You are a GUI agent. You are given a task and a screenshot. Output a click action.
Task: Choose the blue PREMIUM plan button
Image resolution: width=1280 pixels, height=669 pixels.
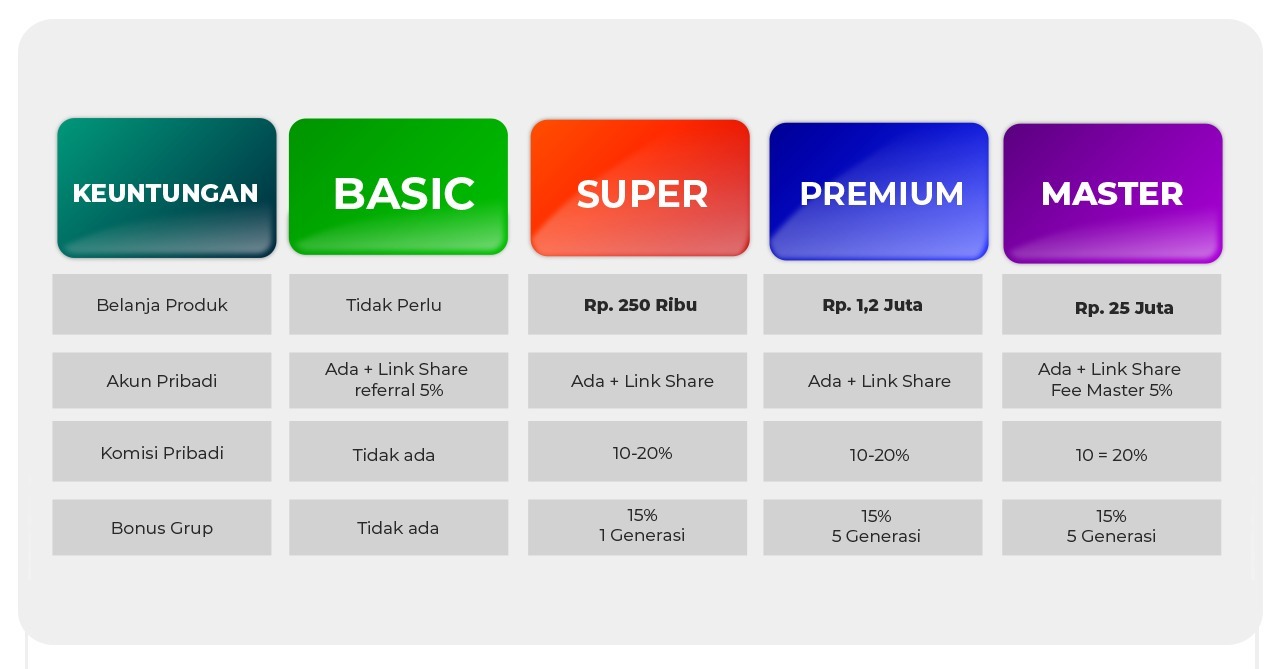[x=879, y=191]
